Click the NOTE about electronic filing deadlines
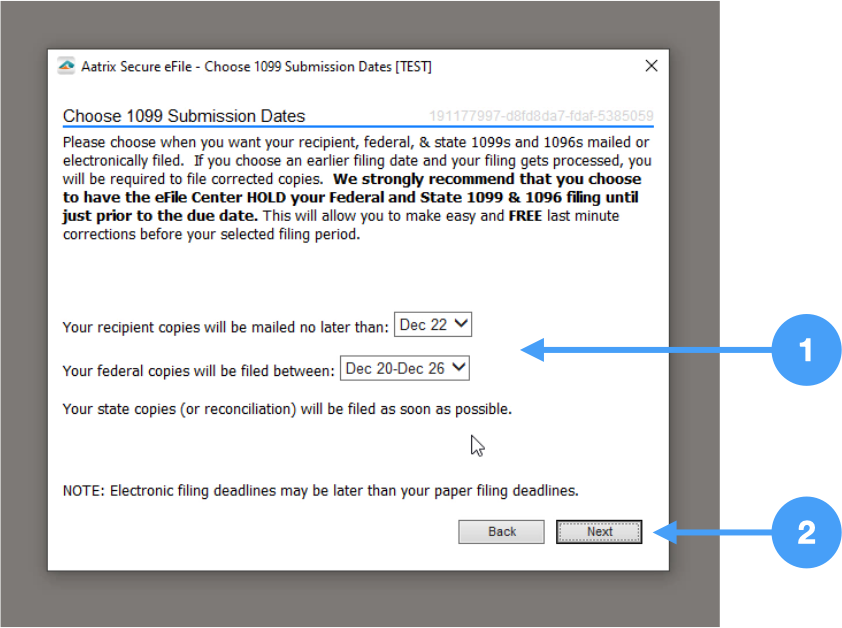 pyautogui.click(x=320, y=491)
